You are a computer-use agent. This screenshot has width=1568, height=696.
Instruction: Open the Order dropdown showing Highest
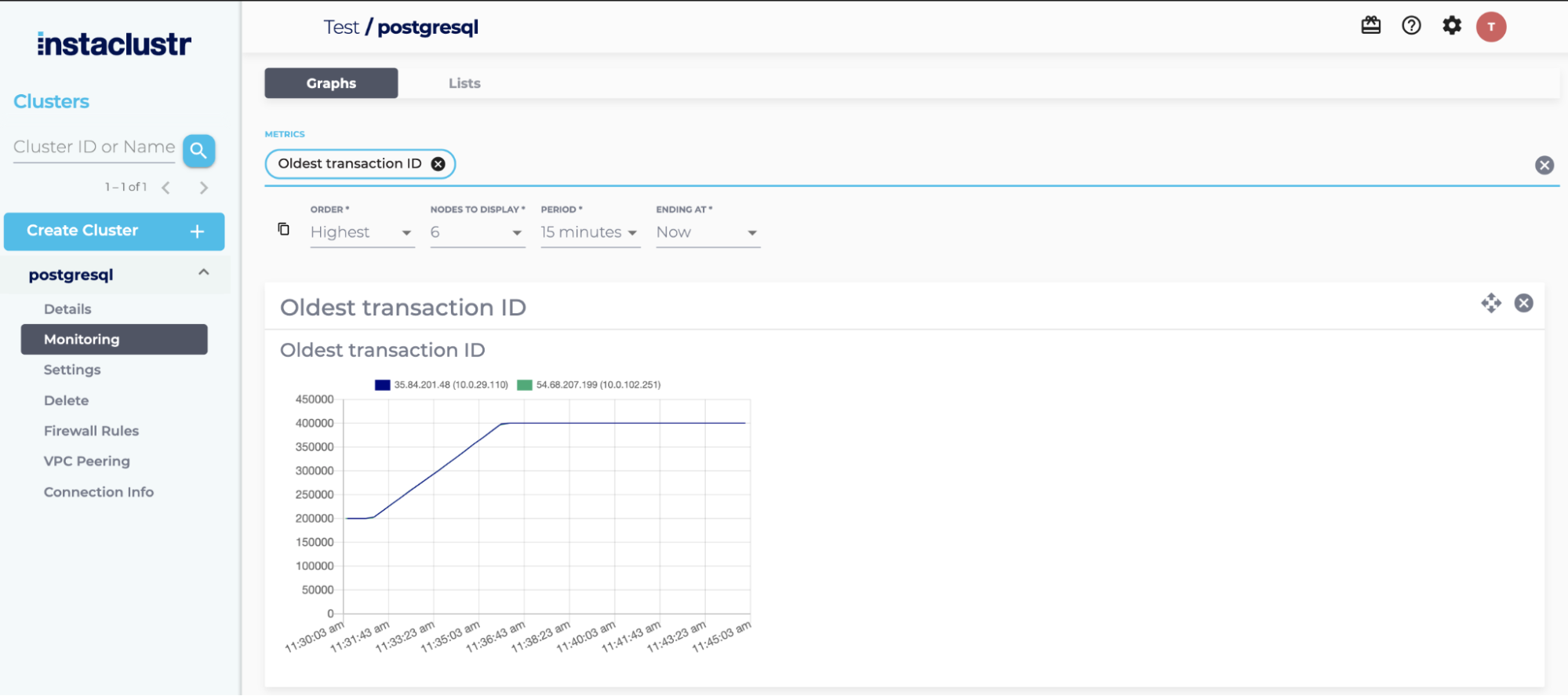click(362, 233)
